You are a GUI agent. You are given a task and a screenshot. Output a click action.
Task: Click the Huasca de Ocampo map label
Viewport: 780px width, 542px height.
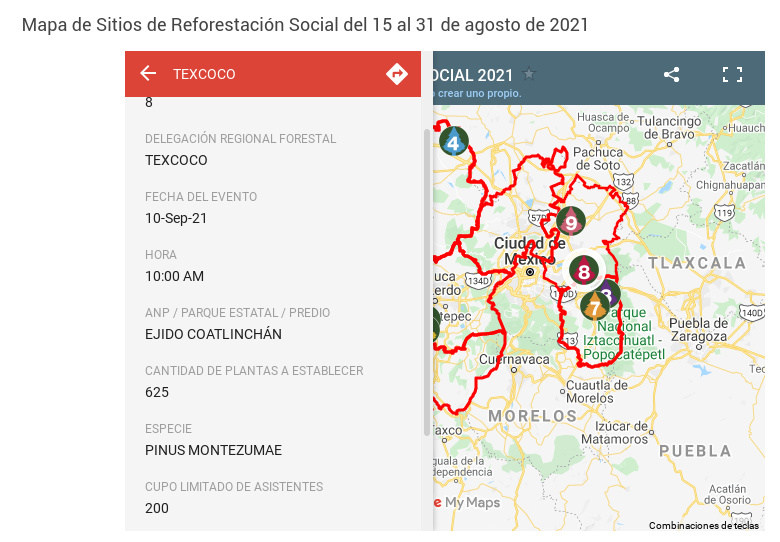[x=603, y=122]
